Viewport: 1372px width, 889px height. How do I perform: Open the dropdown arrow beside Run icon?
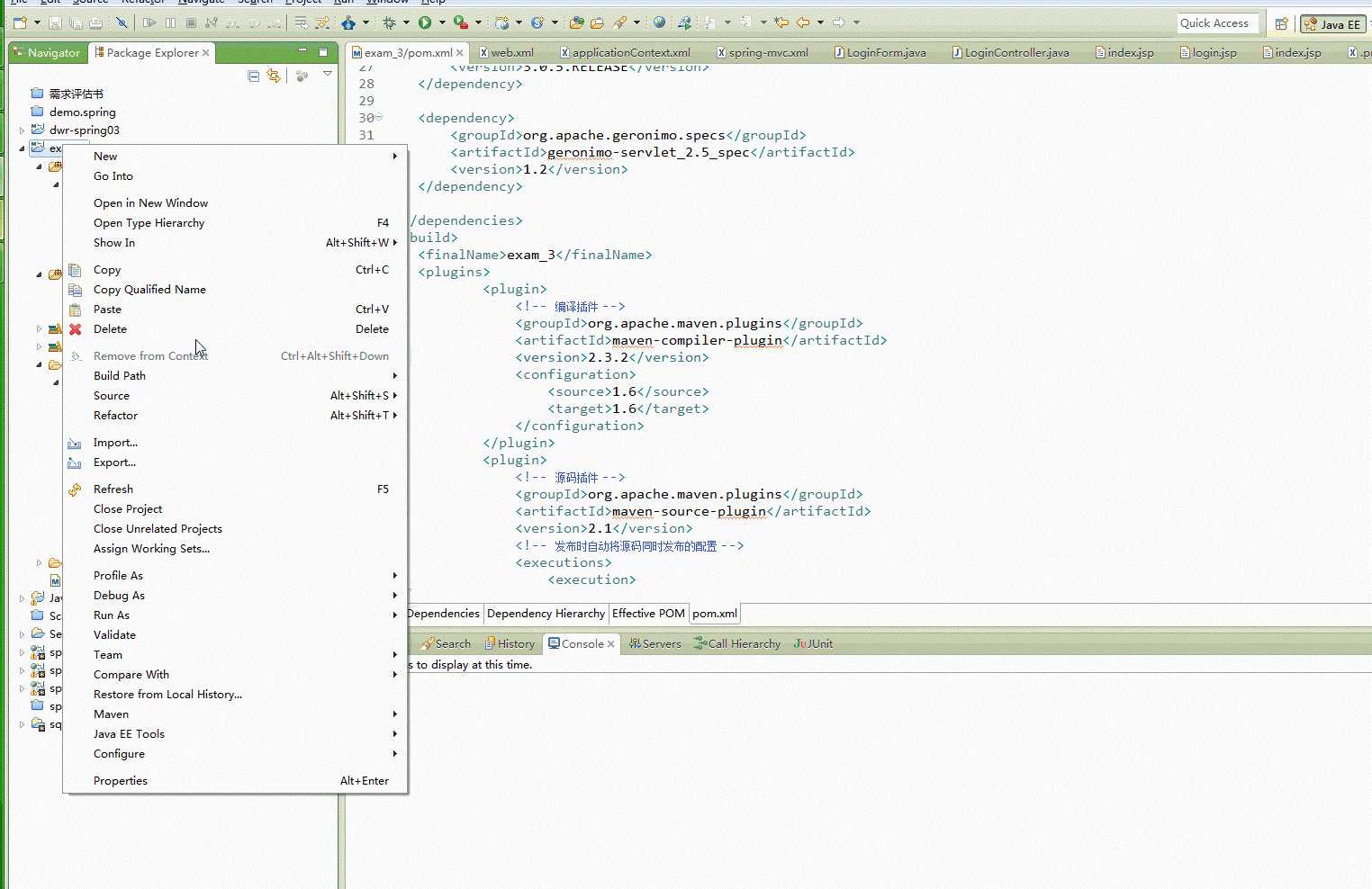pyautogui.click(x=442, y=22)
